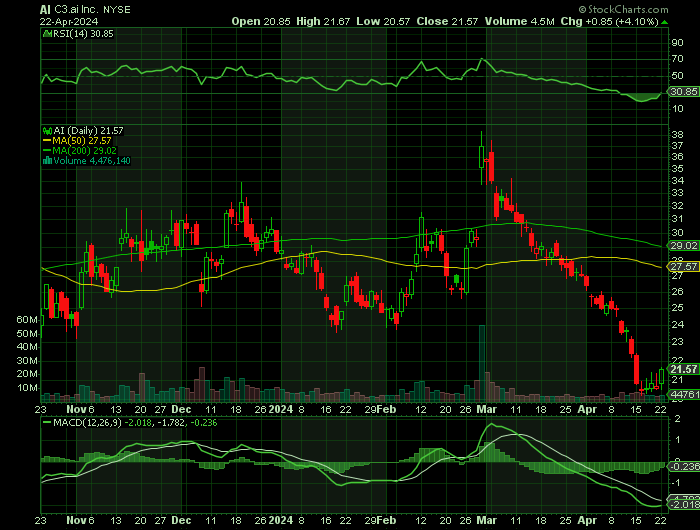Click the 30.85 RSI value tag on right axis
This screenshot has height=530, width=700.
point(684,92)
